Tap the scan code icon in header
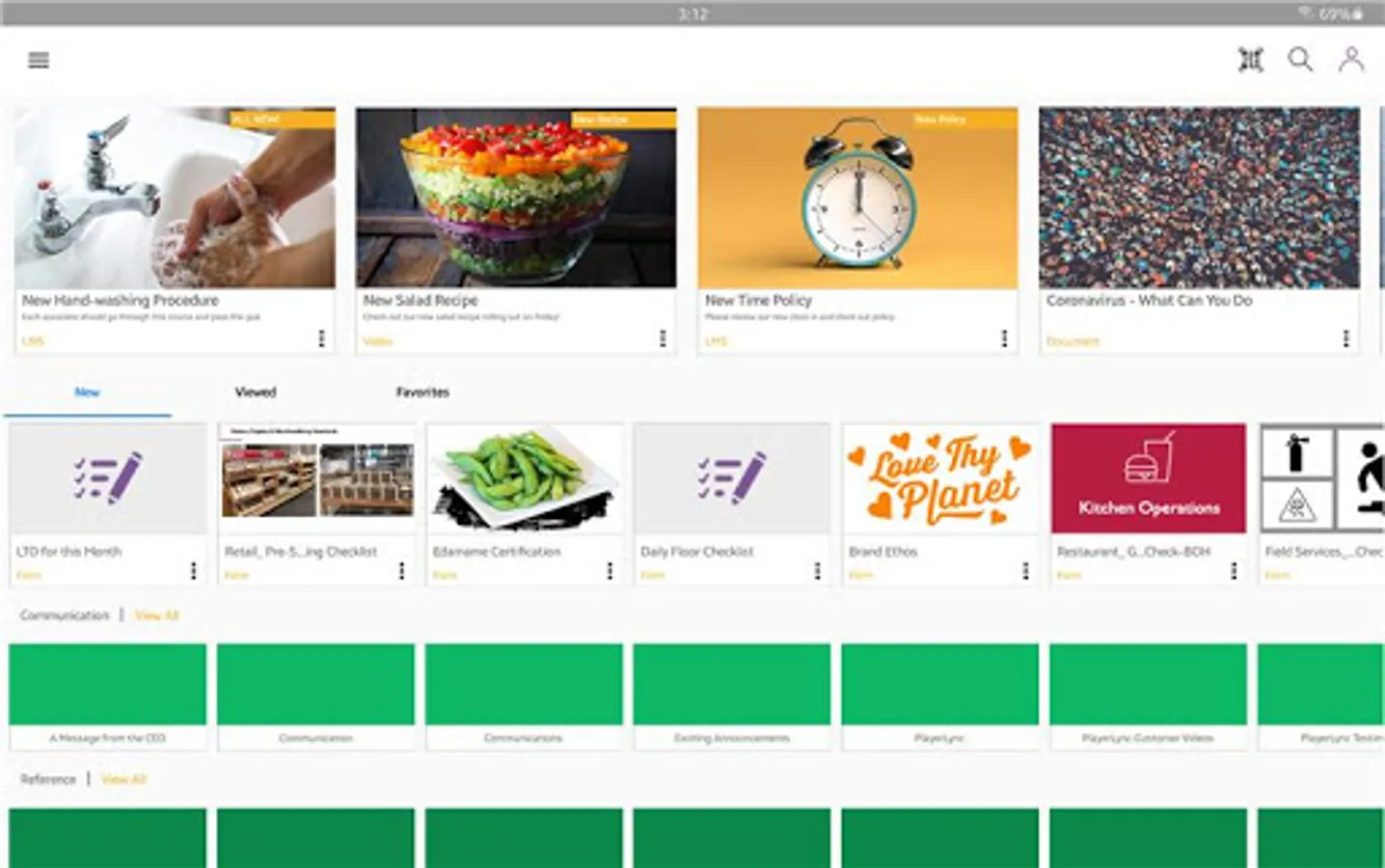This screenshot has width=1385, height=868. [1250, 60]
